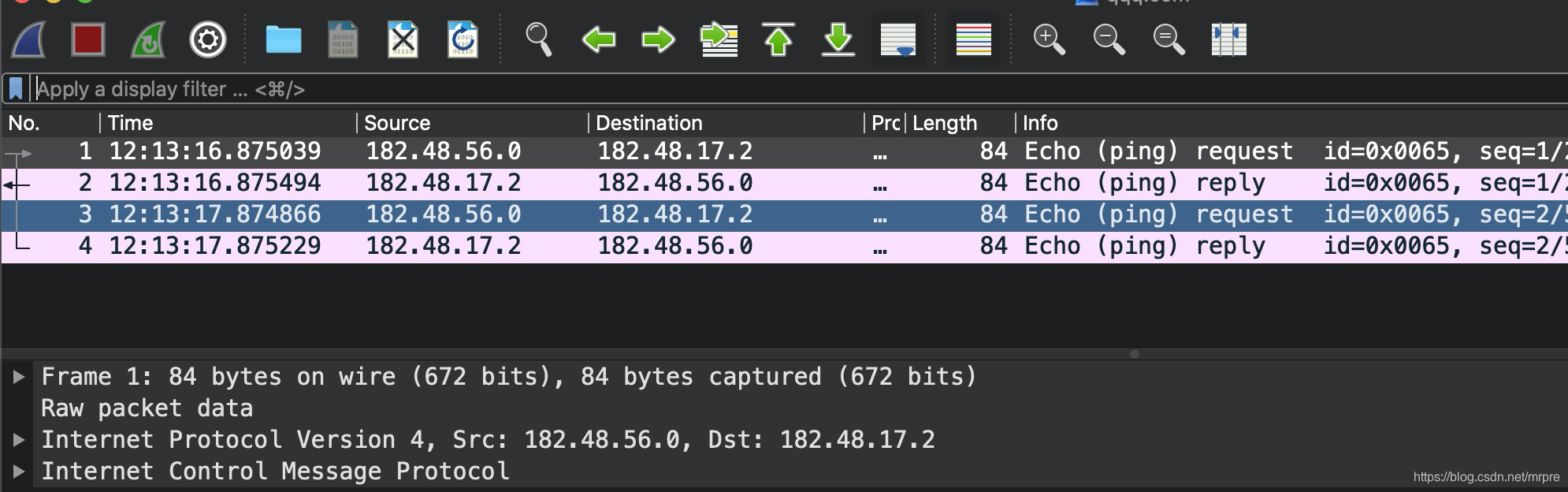Click destination 182.48.56.0 in packet 2
1568x492 pixels.
pos(675,183)
